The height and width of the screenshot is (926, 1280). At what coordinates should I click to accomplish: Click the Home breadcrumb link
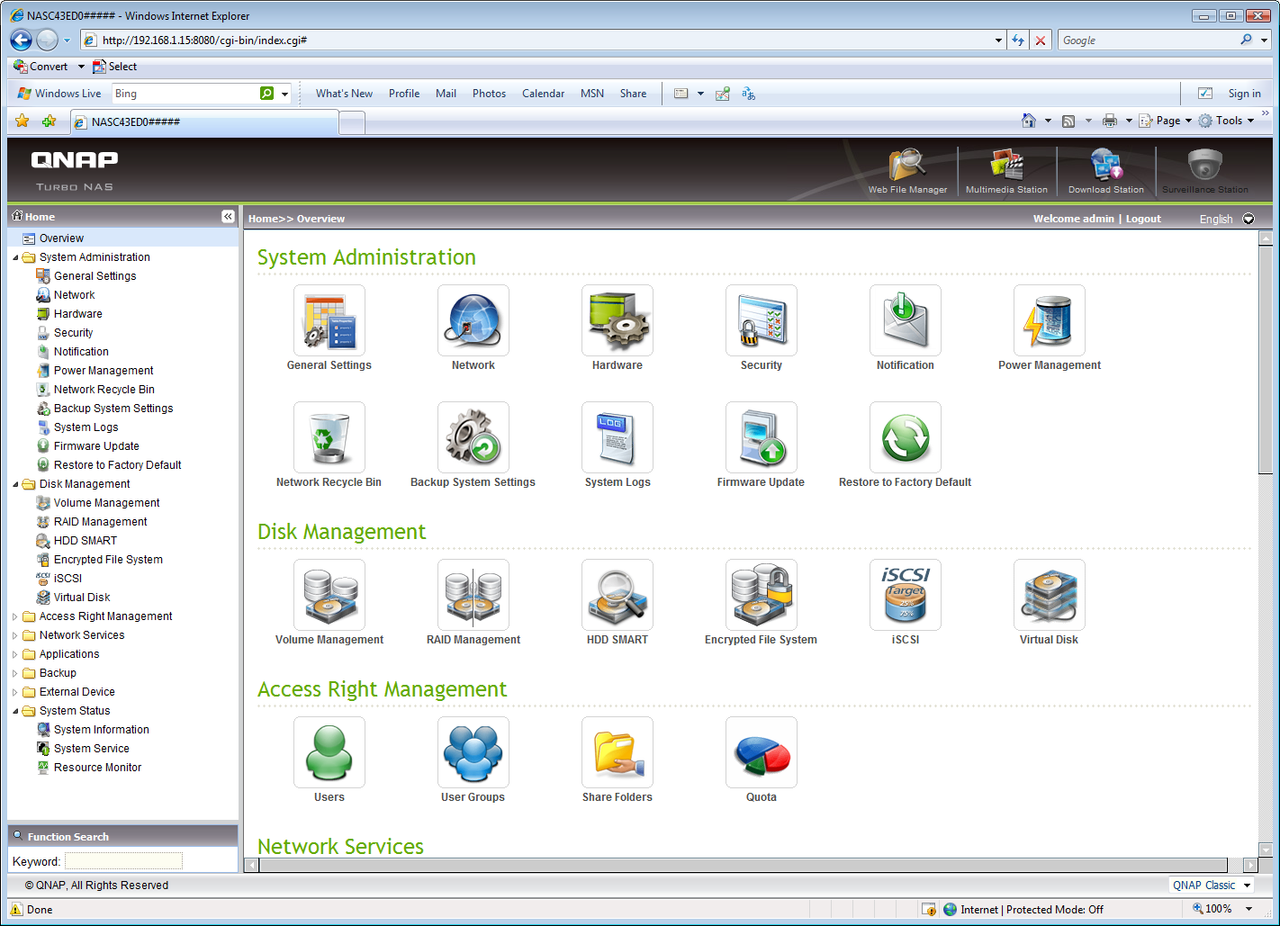262,219
